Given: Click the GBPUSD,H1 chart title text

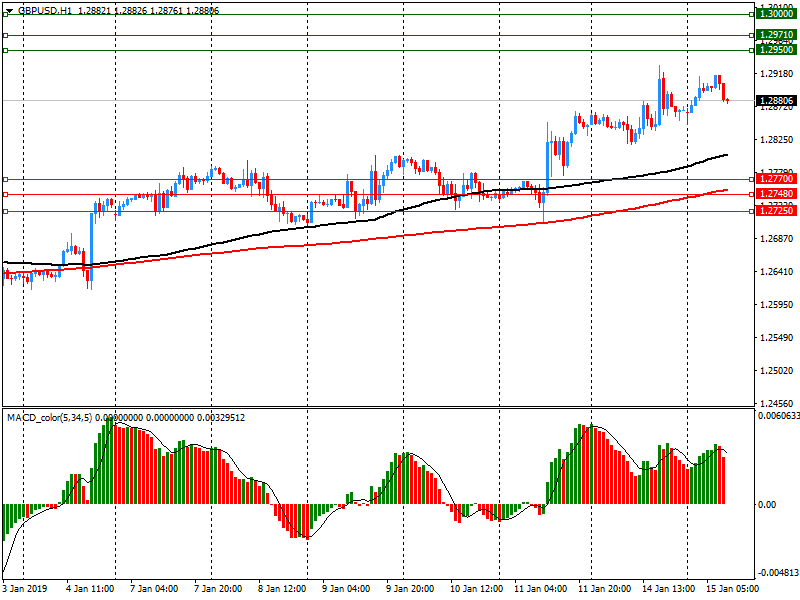Looking at the screenshot, I should click(x=45, y=10).
